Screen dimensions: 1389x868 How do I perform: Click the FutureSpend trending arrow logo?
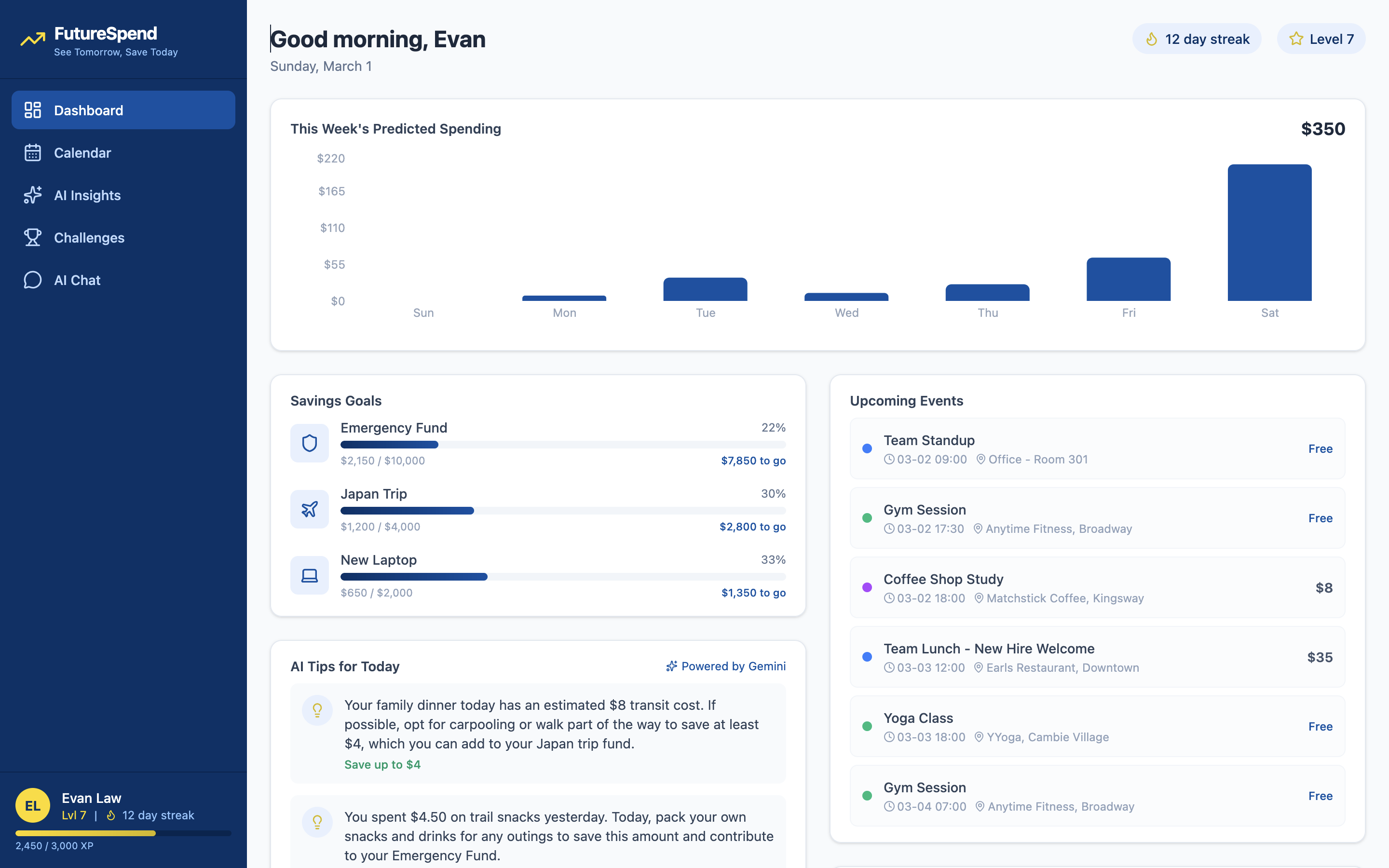tap(33, 39)
